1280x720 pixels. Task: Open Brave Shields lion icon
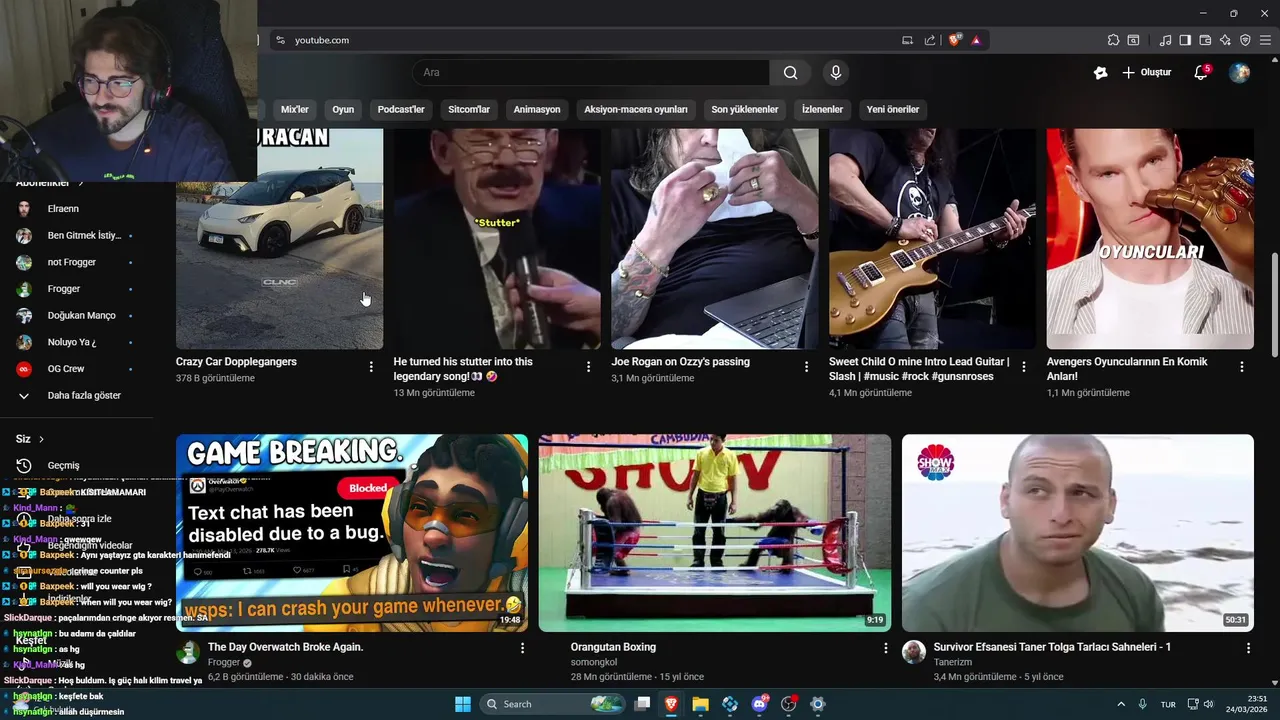954,40
